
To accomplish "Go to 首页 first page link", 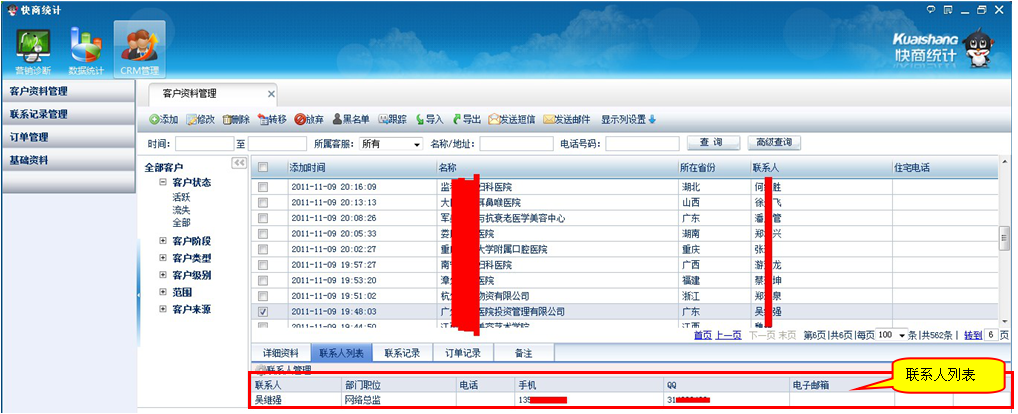I will point(703,335).
